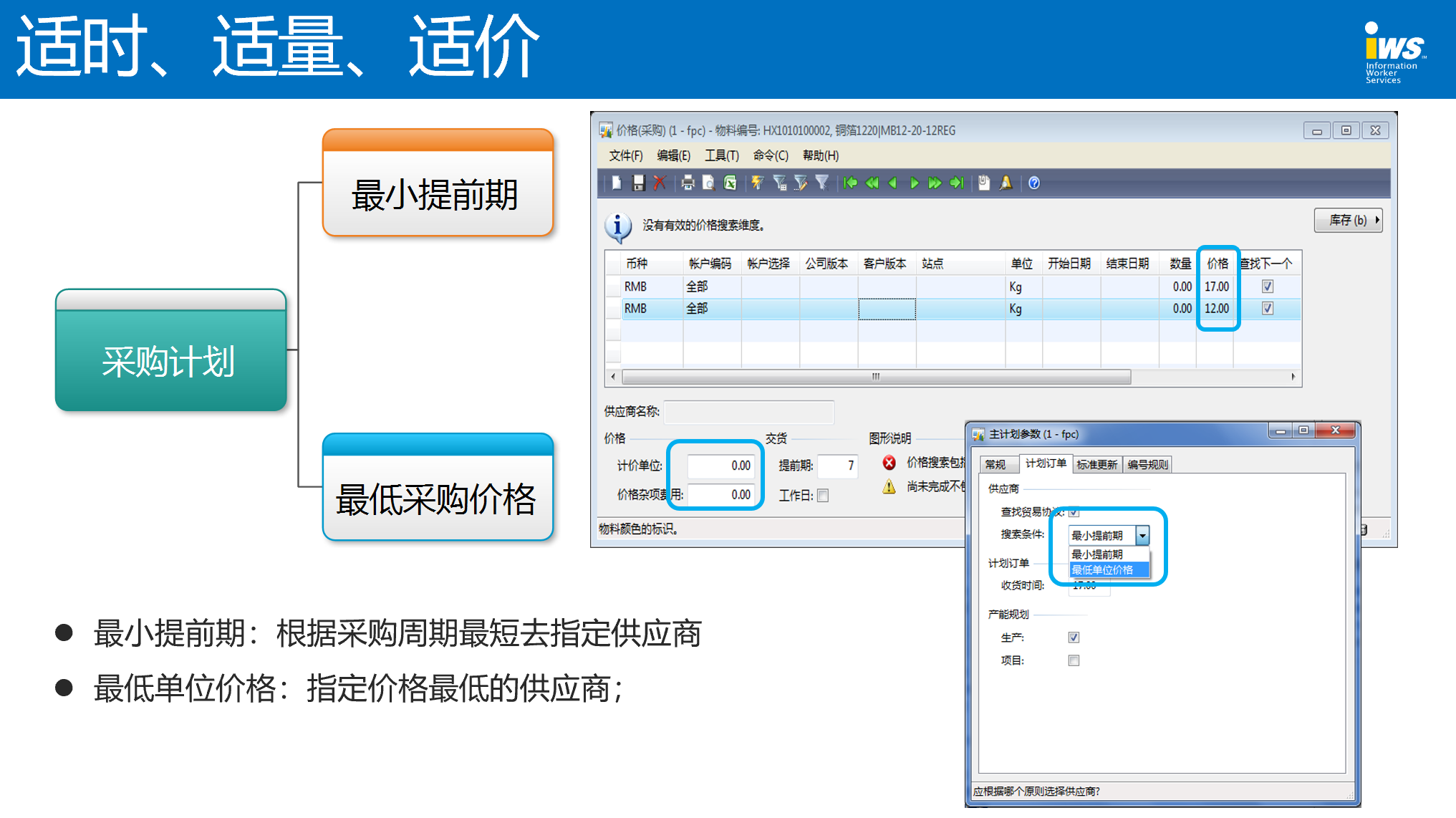Enable the 项目 checkbox
The height and width of the screenshot is (818, 1456).
click(1073, 660)
